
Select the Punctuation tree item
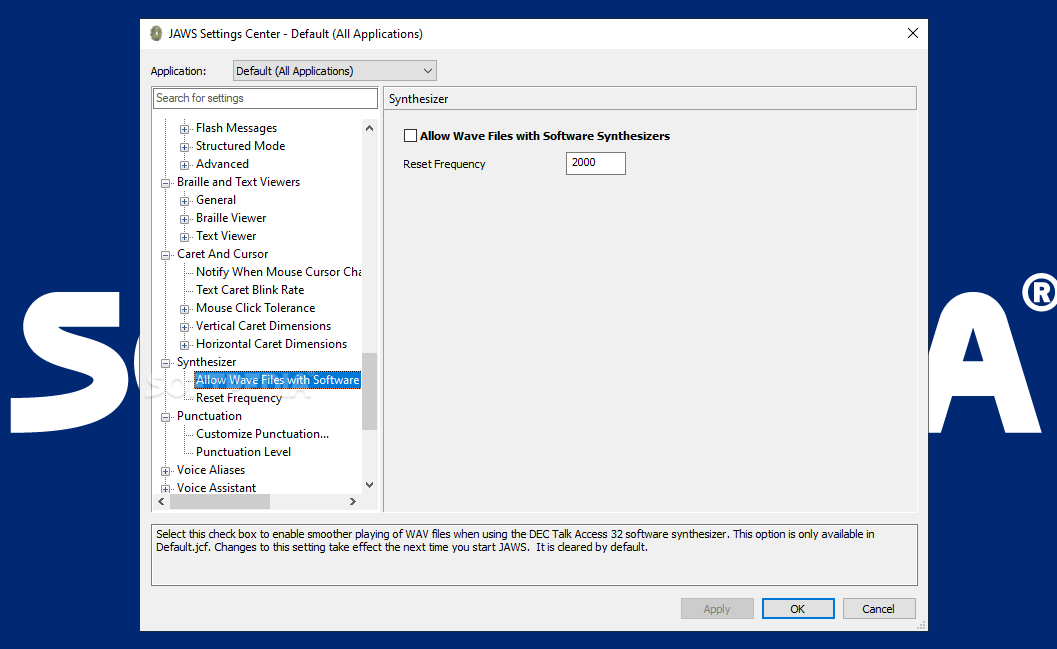[209, 416]
